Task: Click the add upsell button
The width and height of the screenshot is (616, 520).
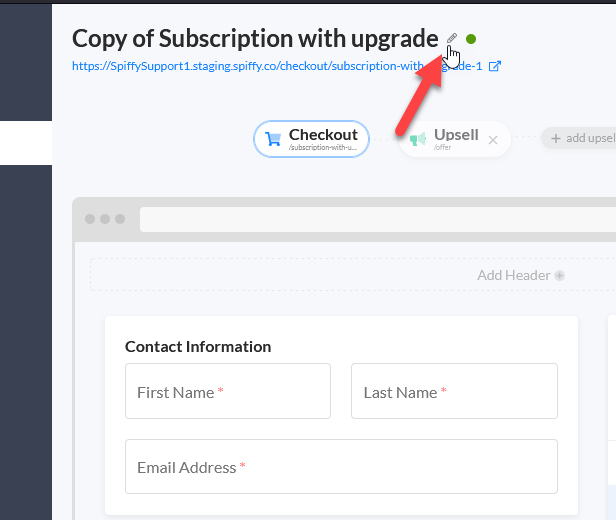Action: point(578,138)
